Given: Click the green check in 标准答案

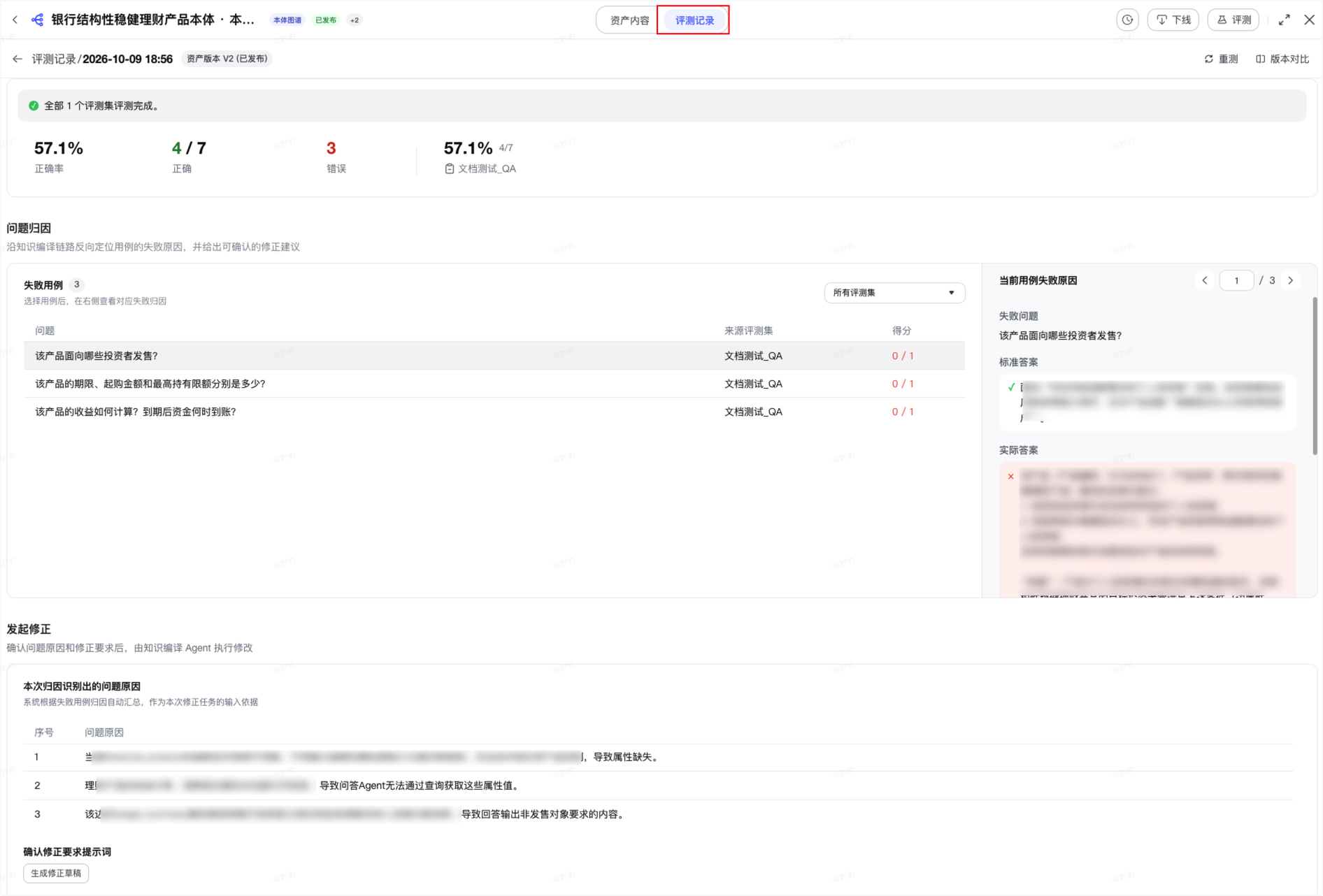Looking at the screenshot, I should tap(1011, 387).
